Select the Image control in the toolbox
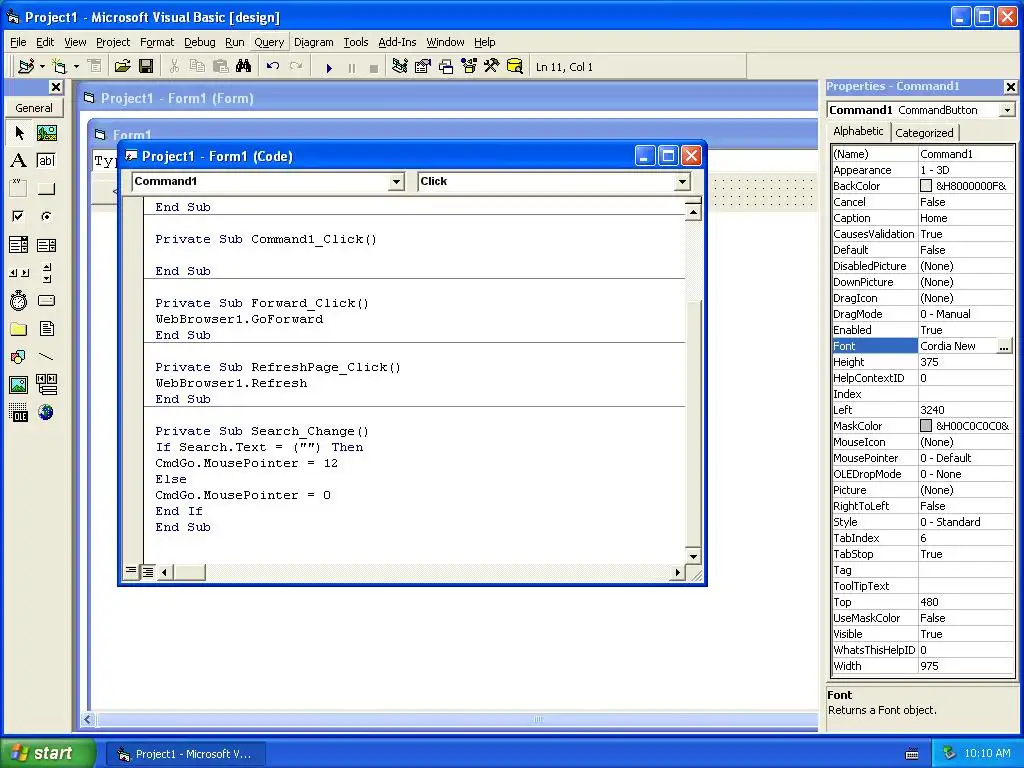The image size is (1024, 768). pos(19,385)
